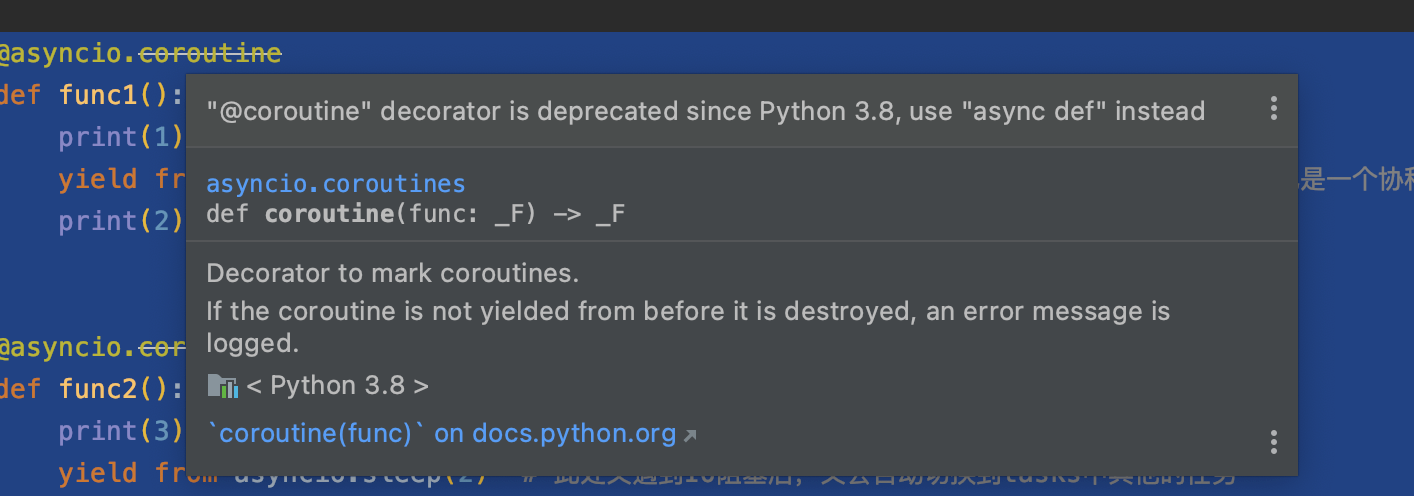Click the strikethrough coroutine decorator above func1
The height and width of the screenshot is (496, 1414).
coord(210,53)
